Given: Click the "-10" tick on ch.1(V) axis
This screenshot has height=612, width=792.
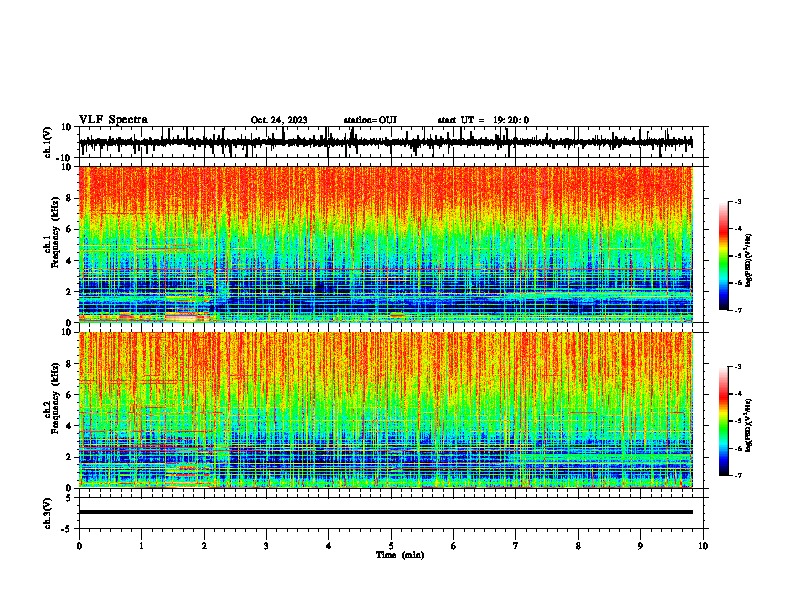Looking at the screenshot, I should coord(64,158).
